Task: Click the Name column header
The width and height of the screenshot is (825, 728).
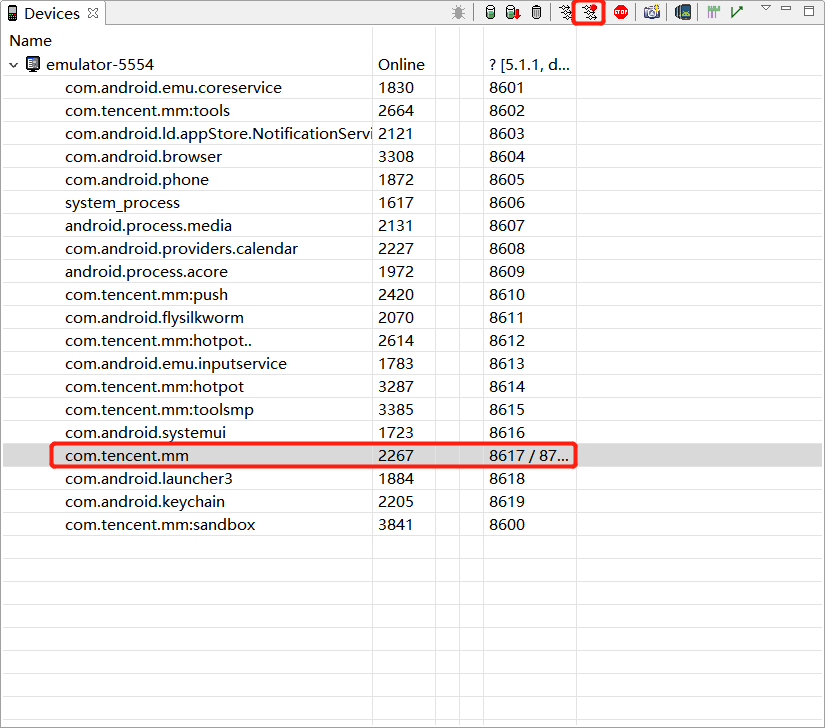Action: 30,41
